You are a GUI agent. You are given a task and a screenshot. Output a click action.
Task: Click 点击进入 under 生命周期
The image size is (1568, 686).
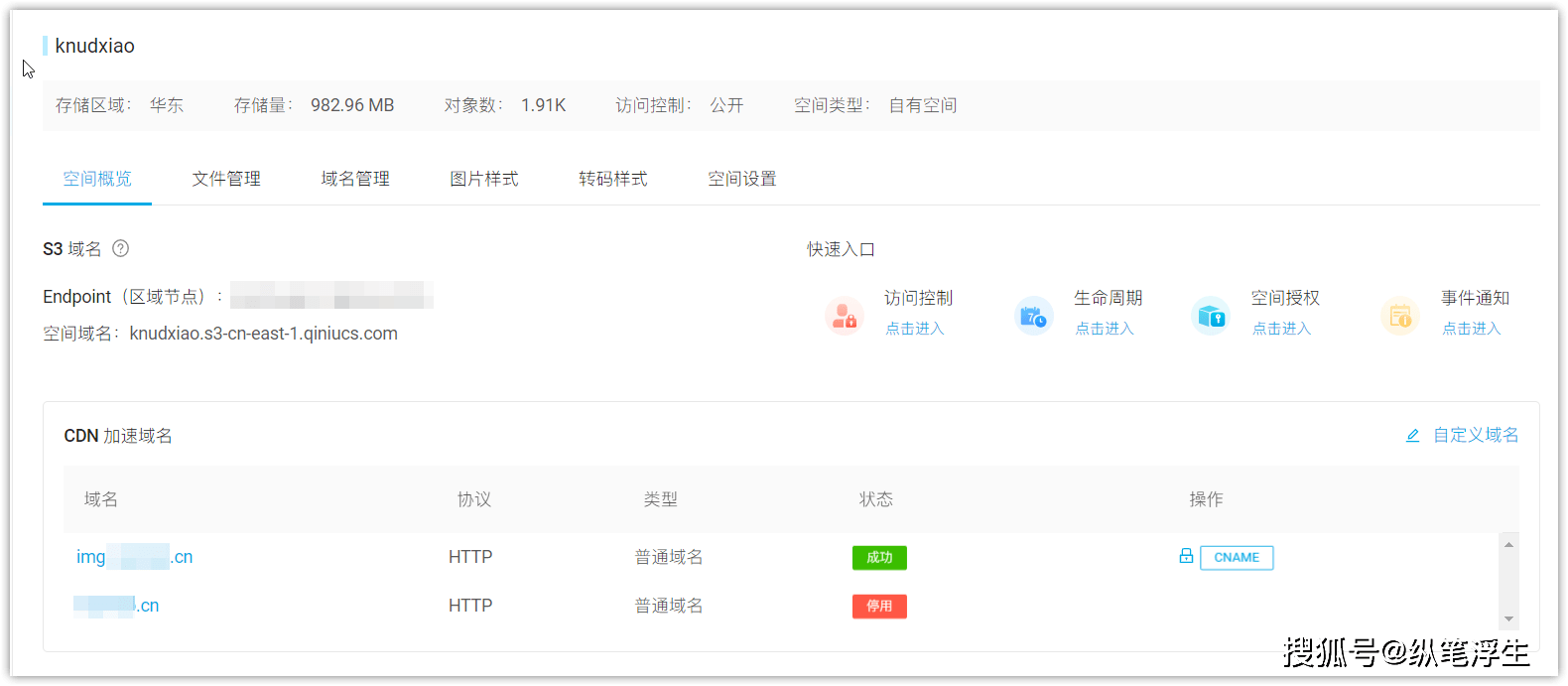click(x=1105, y=329)
